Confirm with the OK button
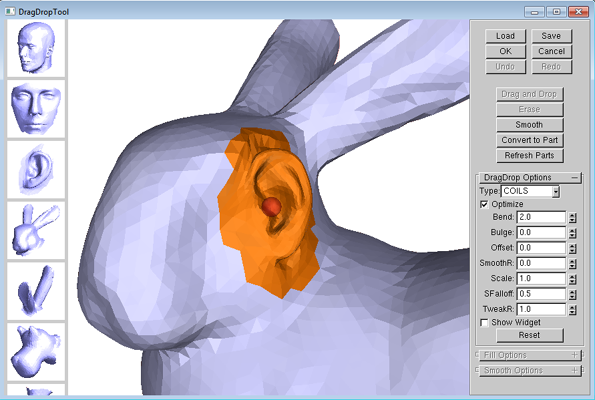 tap(505, 51)
